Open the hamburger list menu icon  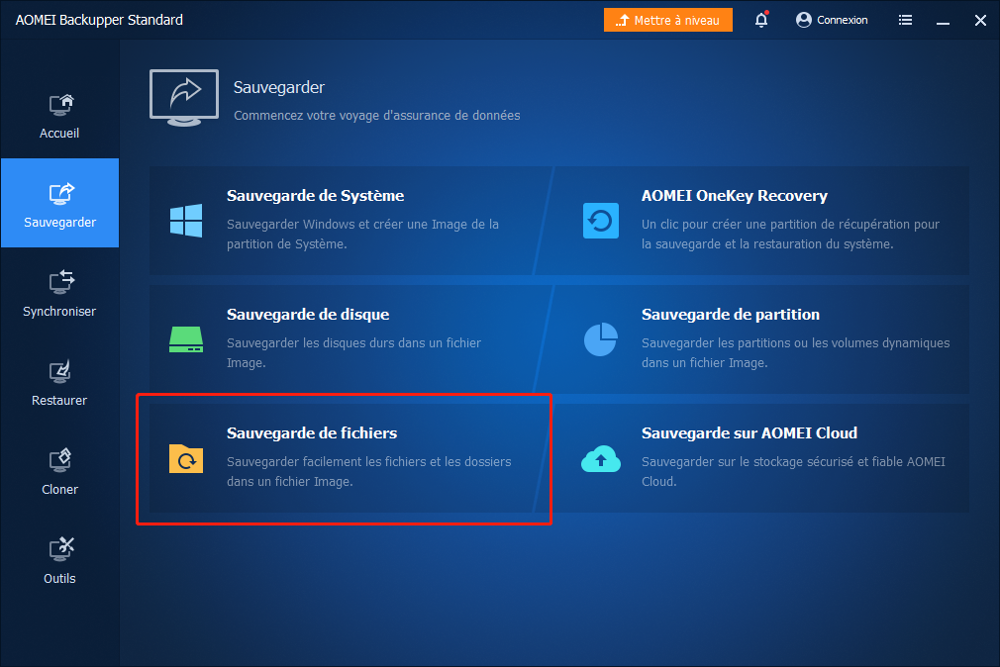click(905, 20)
